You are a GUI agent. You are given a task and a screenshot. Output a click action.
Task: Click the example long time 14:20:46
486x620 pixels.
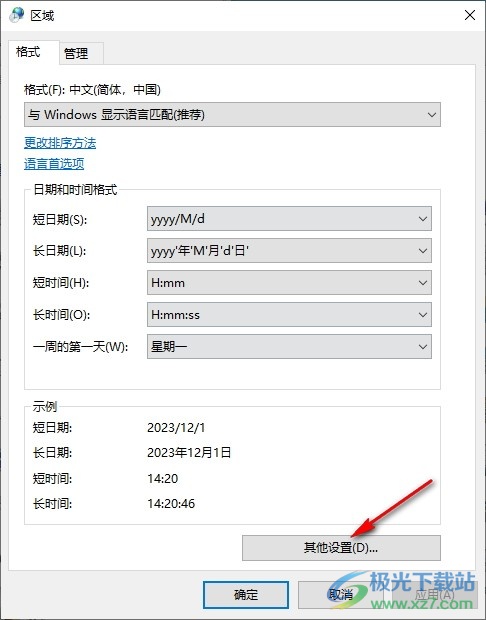[171, 504]
